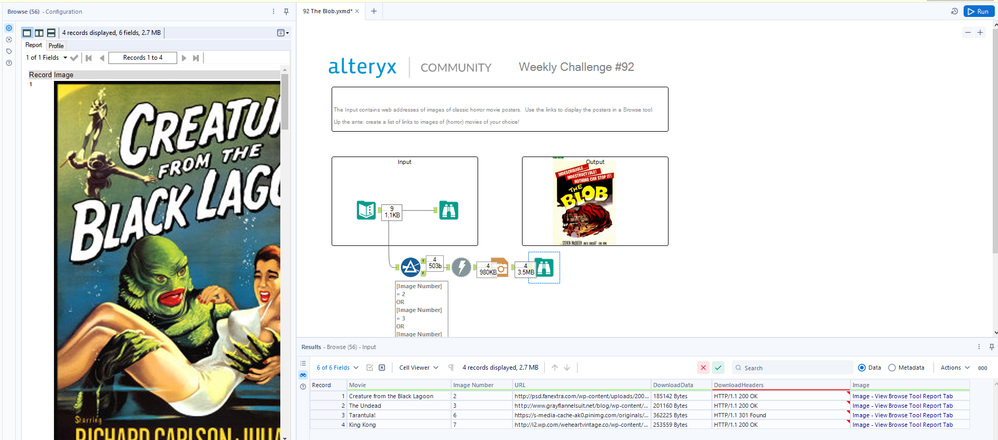Apply field selection checkmark in Browse
The image size is (998, 440).
pyautogui.click(x=74, y=58)
